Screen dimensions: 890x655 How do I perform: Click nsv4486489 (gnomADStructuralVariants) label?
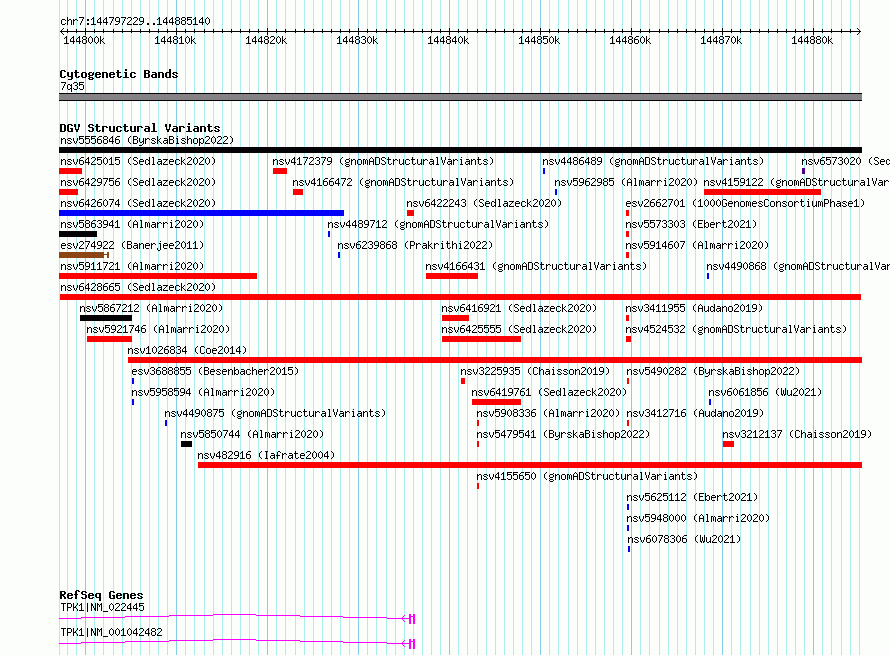tap(653, 161)
